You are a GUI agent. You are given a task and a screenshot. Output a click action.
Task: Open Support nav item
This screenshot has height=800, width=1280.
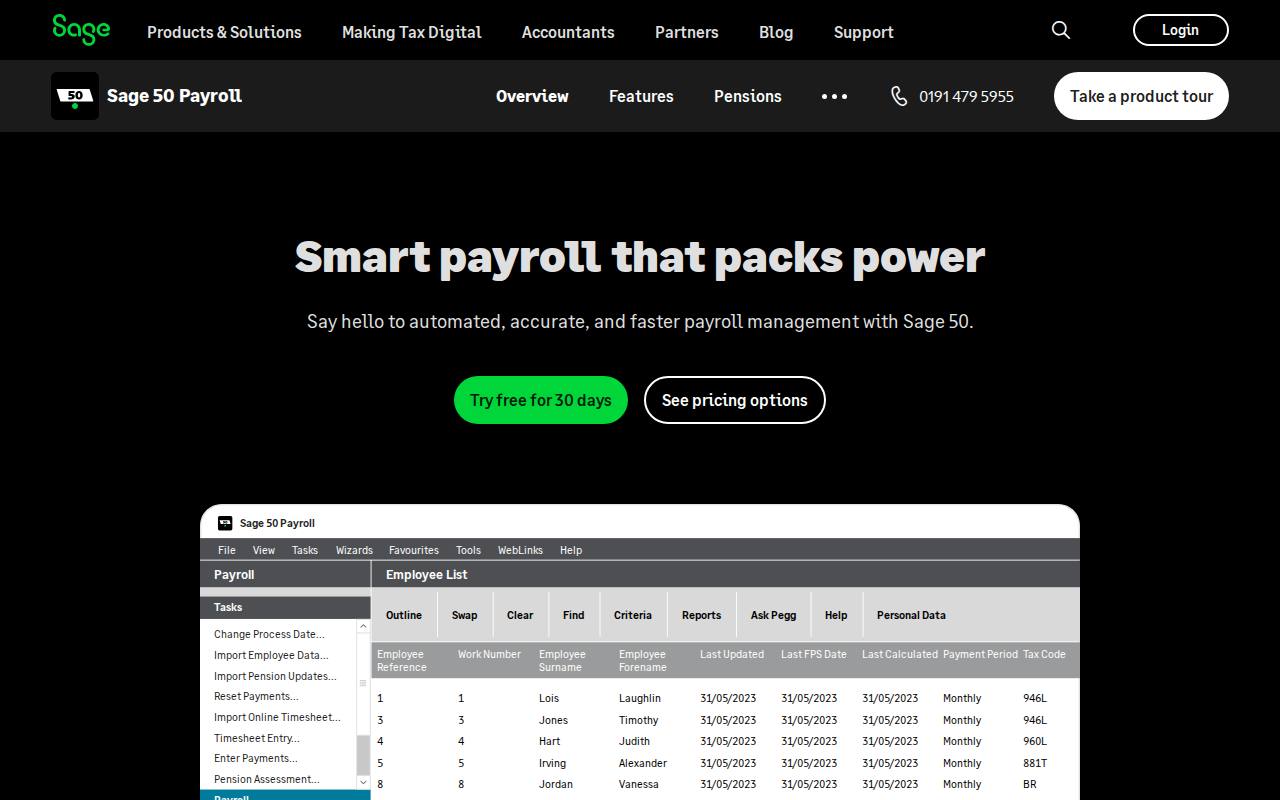click(864, 32)
